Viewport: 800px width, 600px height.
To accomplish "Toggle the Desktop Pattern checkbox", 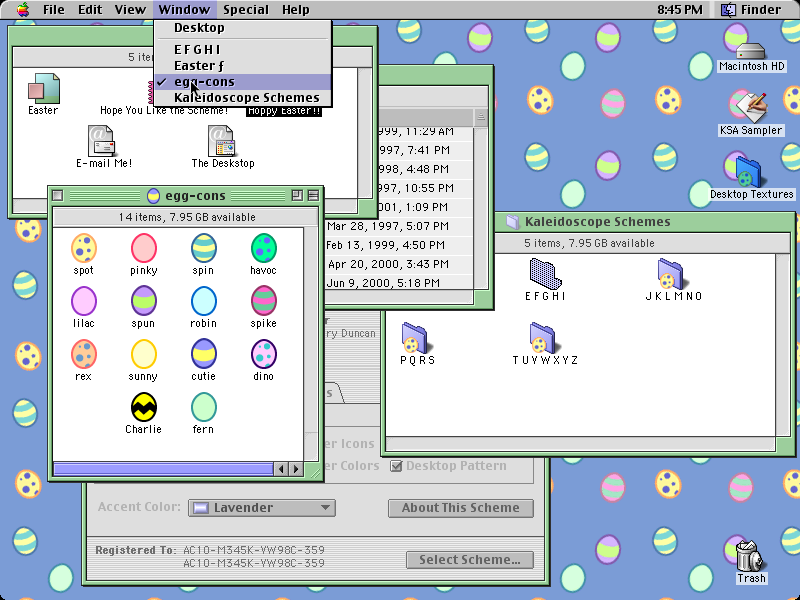I will coord(396,466).
